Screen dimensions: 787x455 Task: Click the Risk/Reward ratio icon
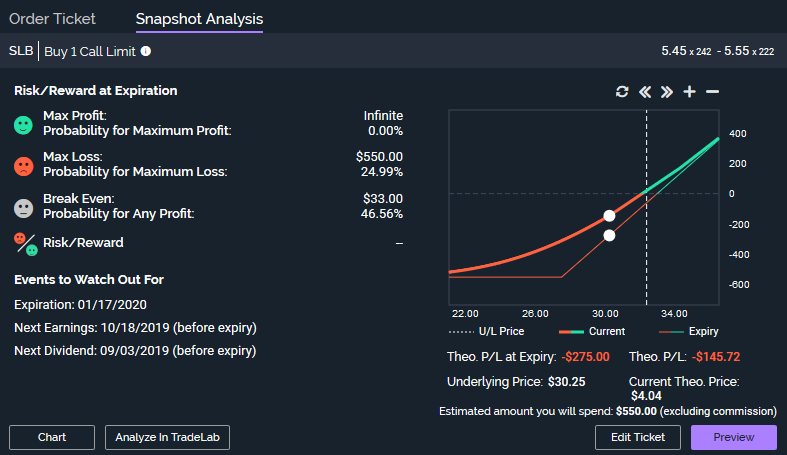pyautogui.click(x=25, y=242)
